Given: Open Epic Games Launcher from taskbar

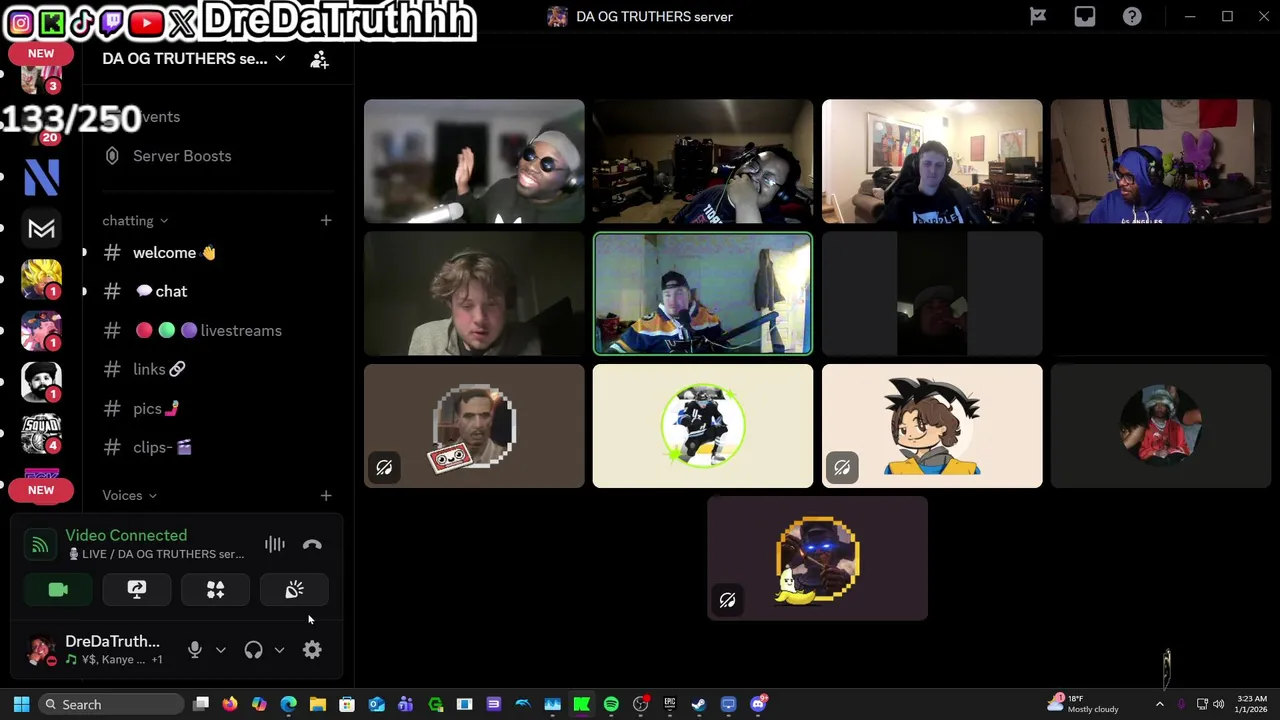Looking at the screenshot, I should pyautogui.click(x=669, y=704).
